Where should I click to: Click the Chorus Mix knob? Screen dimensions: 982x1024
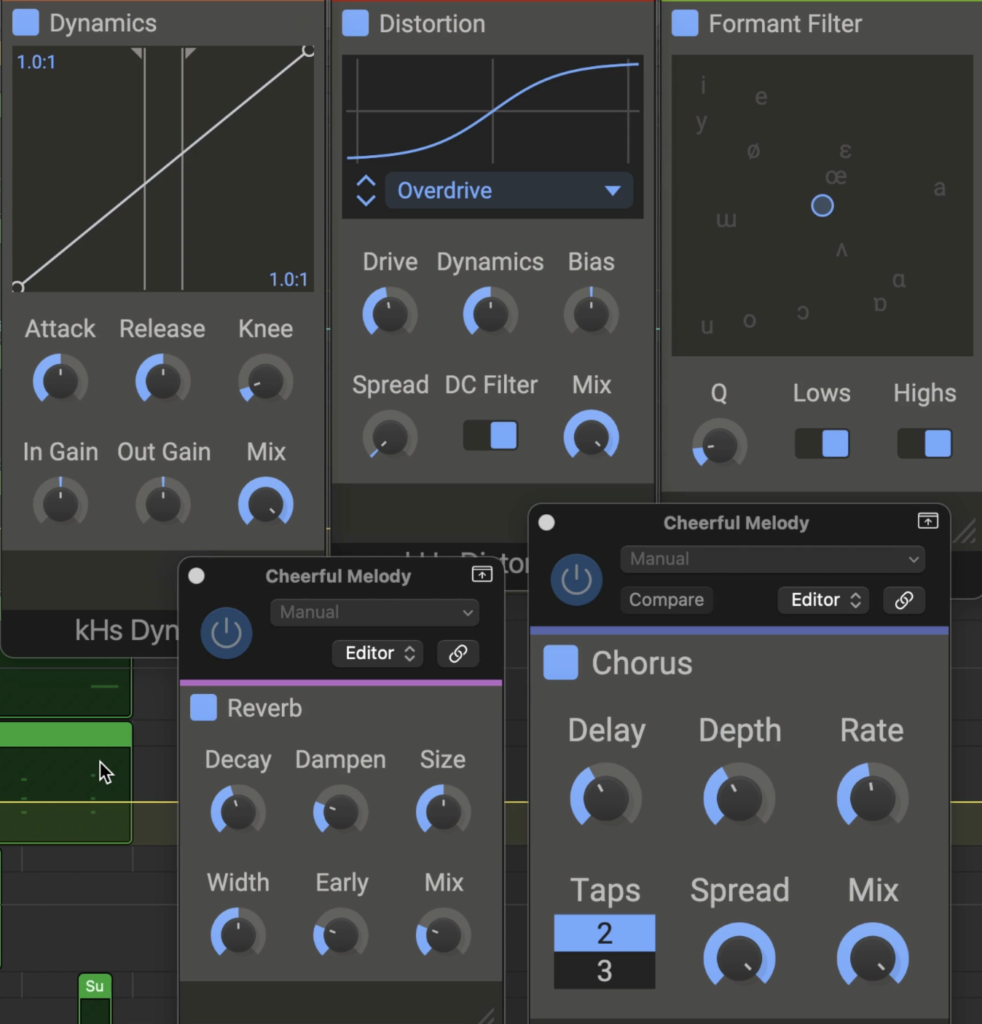click(872, 957)
